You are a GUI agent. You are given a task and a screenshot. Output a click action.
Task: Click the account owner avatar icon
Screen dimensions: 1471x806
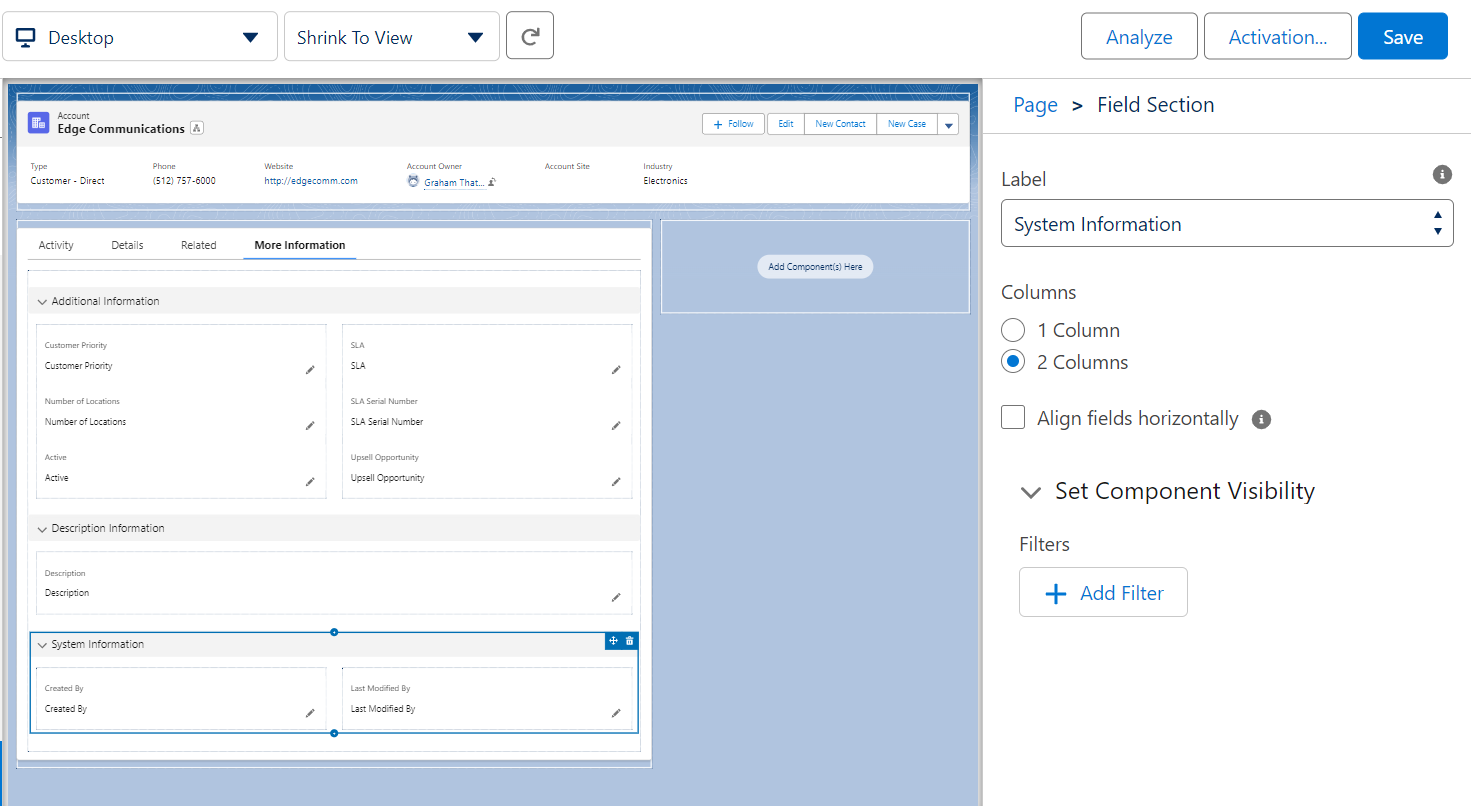[413, 181]
